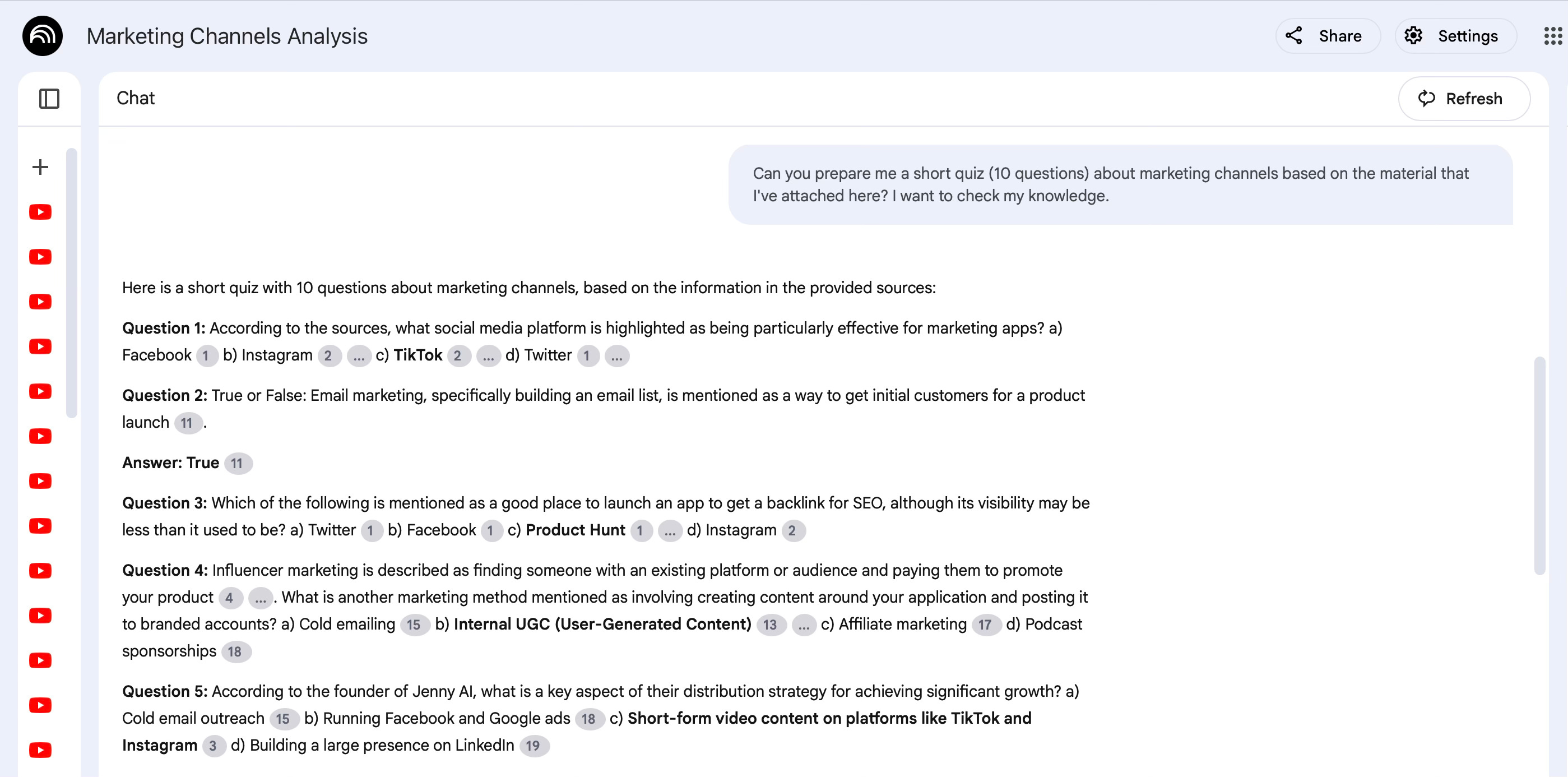Click the Refresh chat button
The image size is (1568, 777).
coord(1463,99)
